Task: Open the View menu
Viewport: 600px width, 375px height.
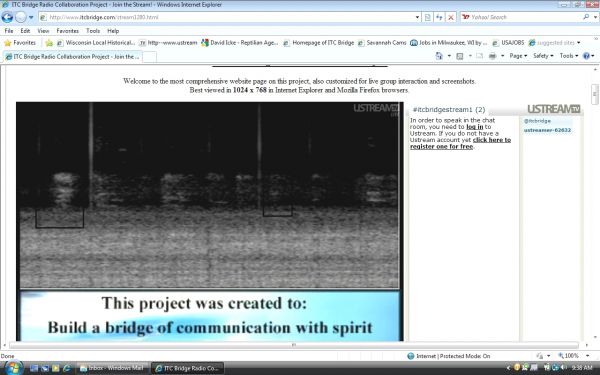Action: tap(43, 31)
